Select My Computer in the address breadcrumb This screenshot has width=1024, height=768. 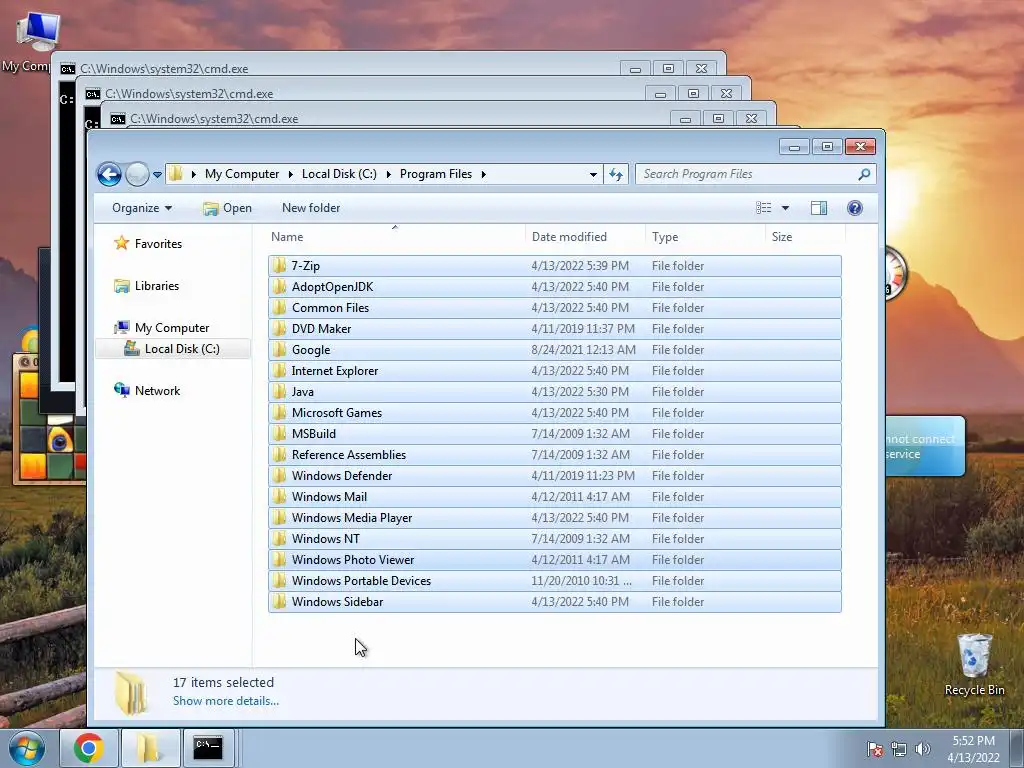tap(242, 174)
